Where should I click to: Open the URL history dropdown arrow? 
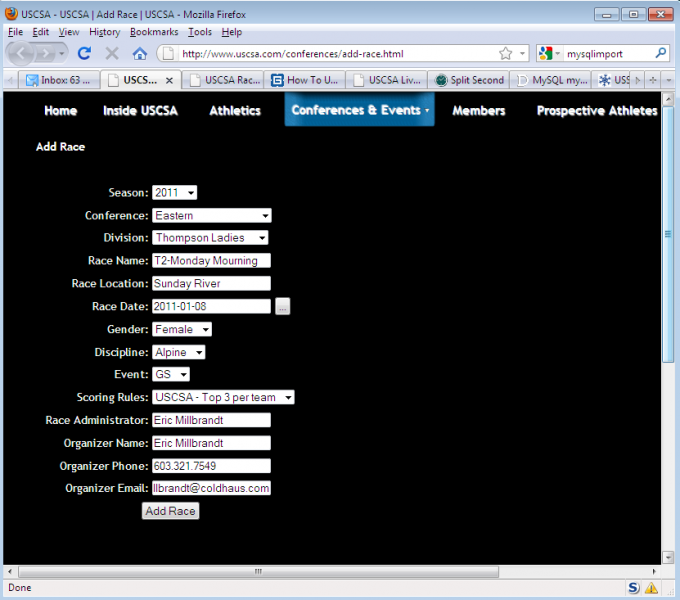click(522, 53)
